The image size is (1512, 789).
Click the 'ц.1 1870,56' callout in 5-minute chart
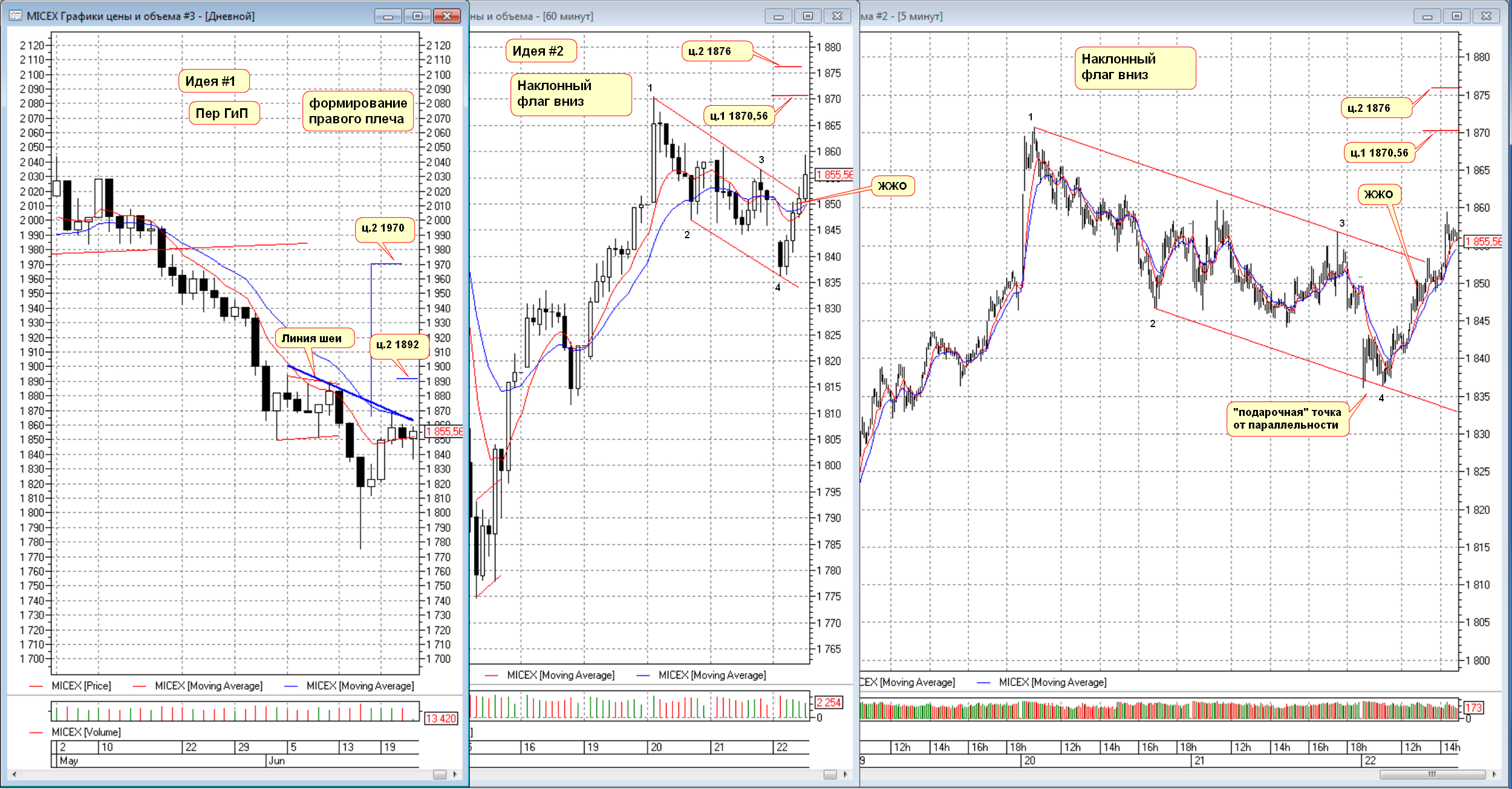click(x=1380, y=154)
